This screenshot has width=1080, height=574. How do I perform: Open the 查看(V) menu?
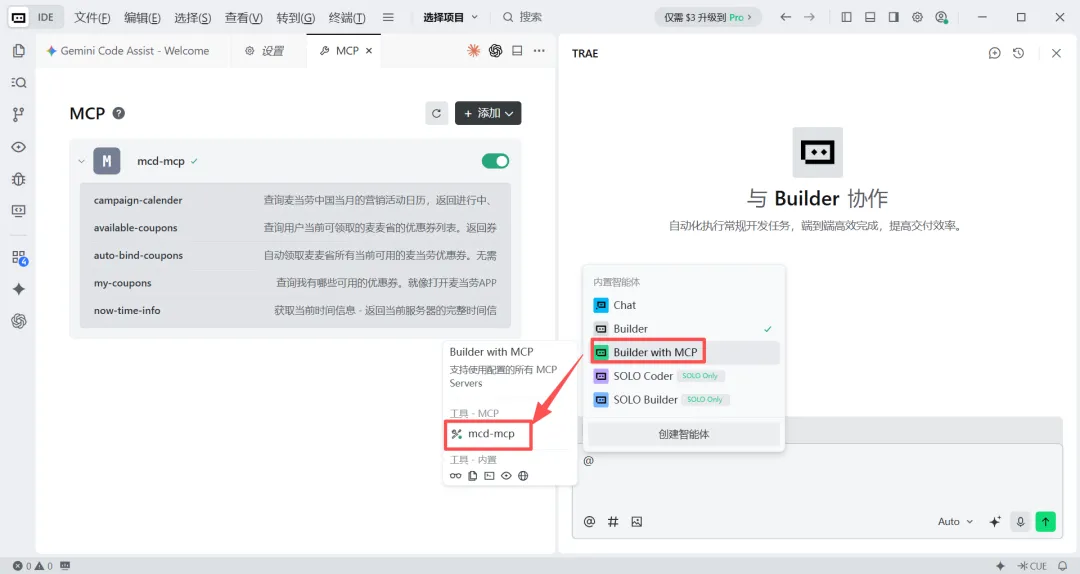pos(244,17)
